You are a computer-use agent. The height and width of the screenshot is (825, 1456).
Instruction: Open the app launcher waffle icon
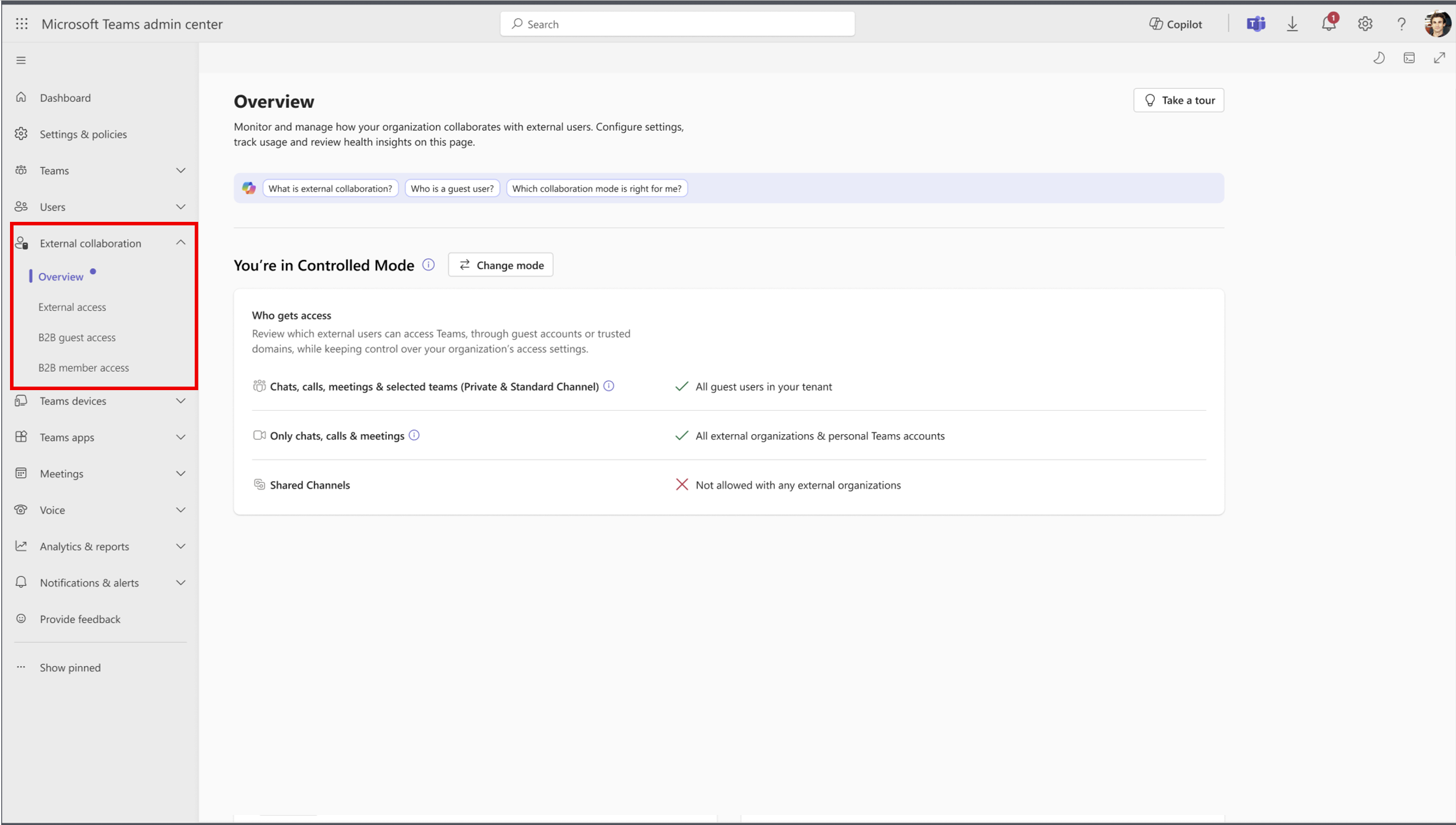[21, 24]
